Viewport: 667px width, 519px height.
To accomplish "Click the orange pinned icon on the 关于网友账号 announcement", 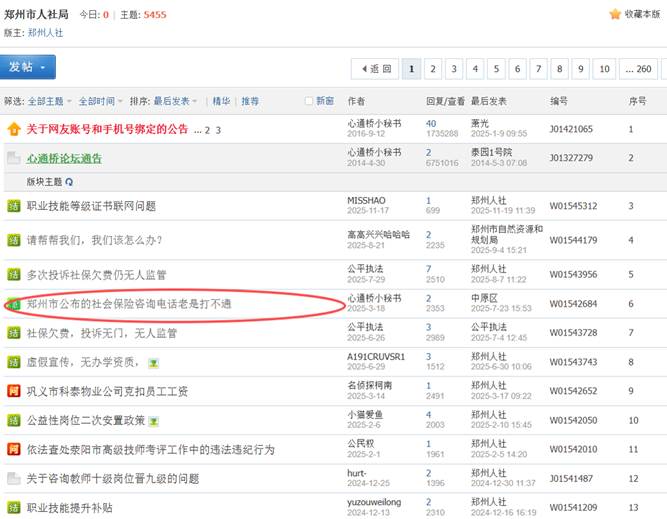I will point(13,130).
